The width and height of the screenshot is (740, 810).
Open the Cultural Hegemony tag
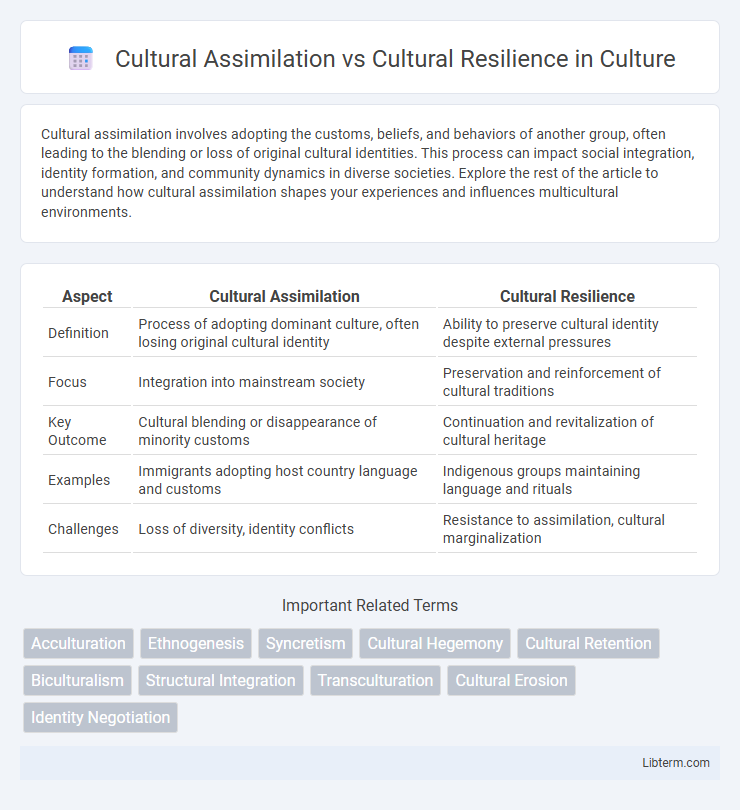(435, 643)
